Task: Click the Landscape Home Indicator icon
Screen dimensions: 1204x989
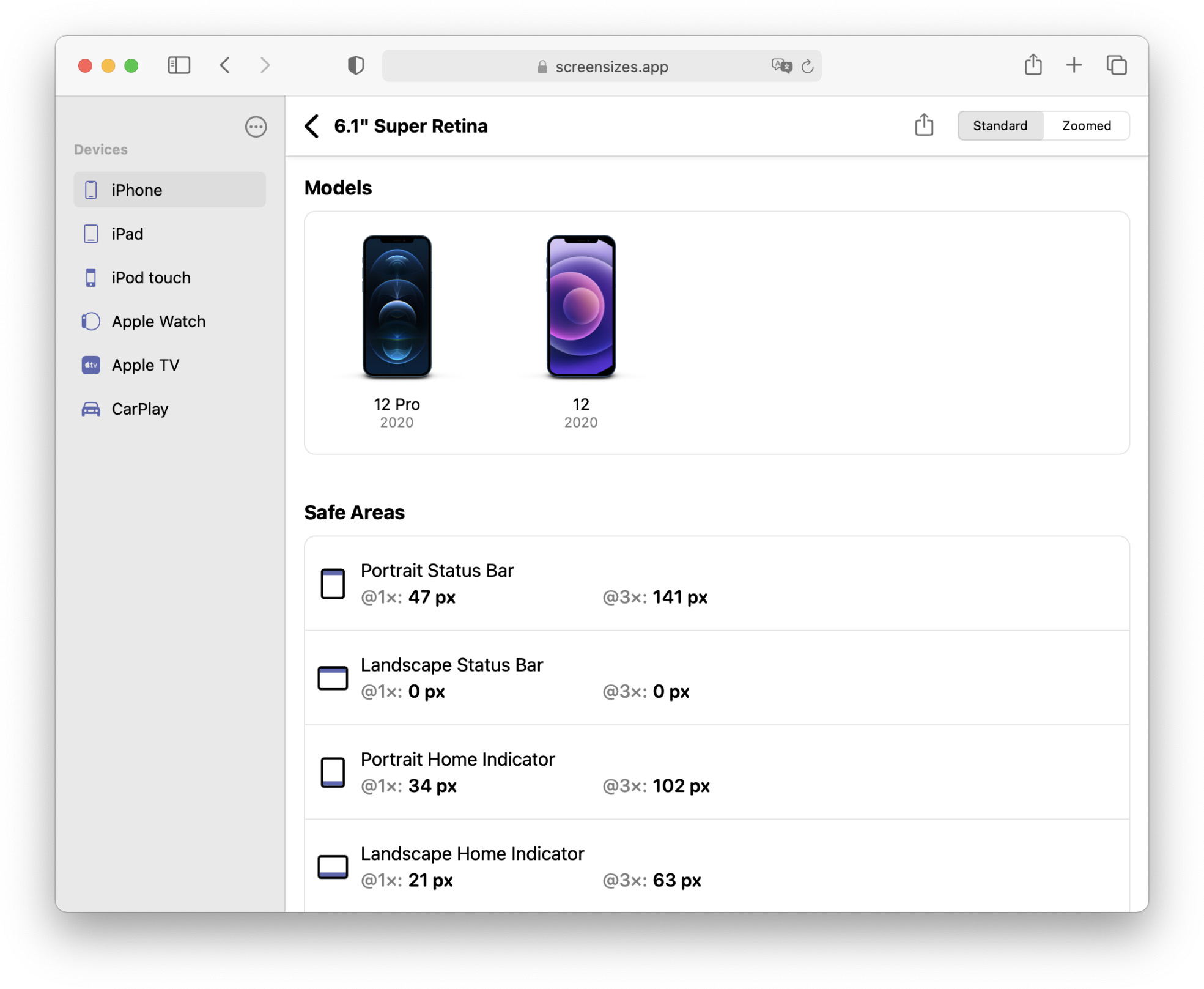Action: (333, 867)
